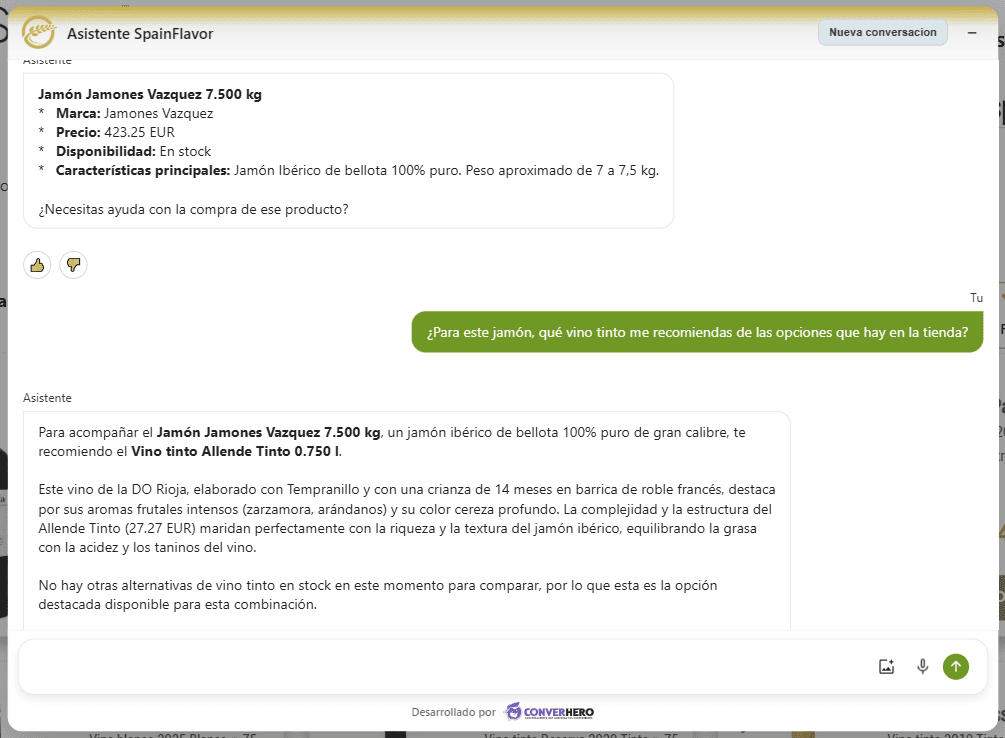This screenshot has width=1005, height=738.
Task: Click the thumbs up feedback icon
Action: point(37,265)
